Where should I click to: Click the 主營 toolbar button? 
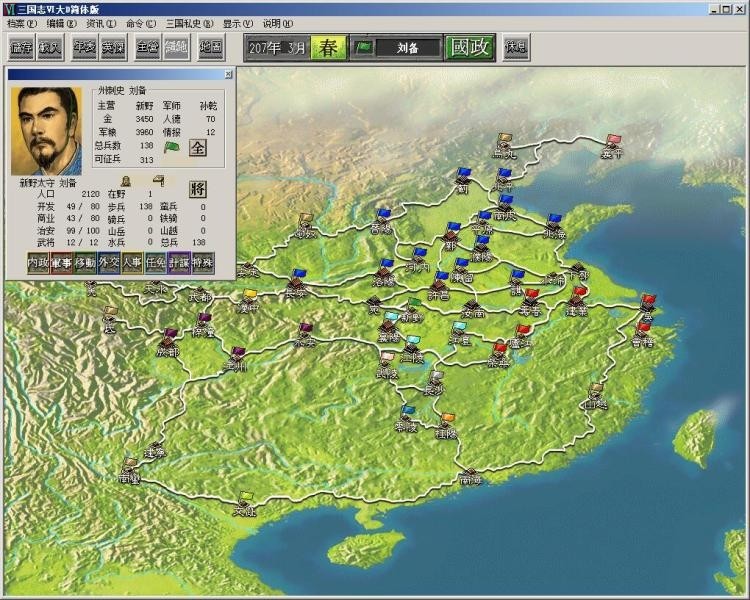(147, 47)
